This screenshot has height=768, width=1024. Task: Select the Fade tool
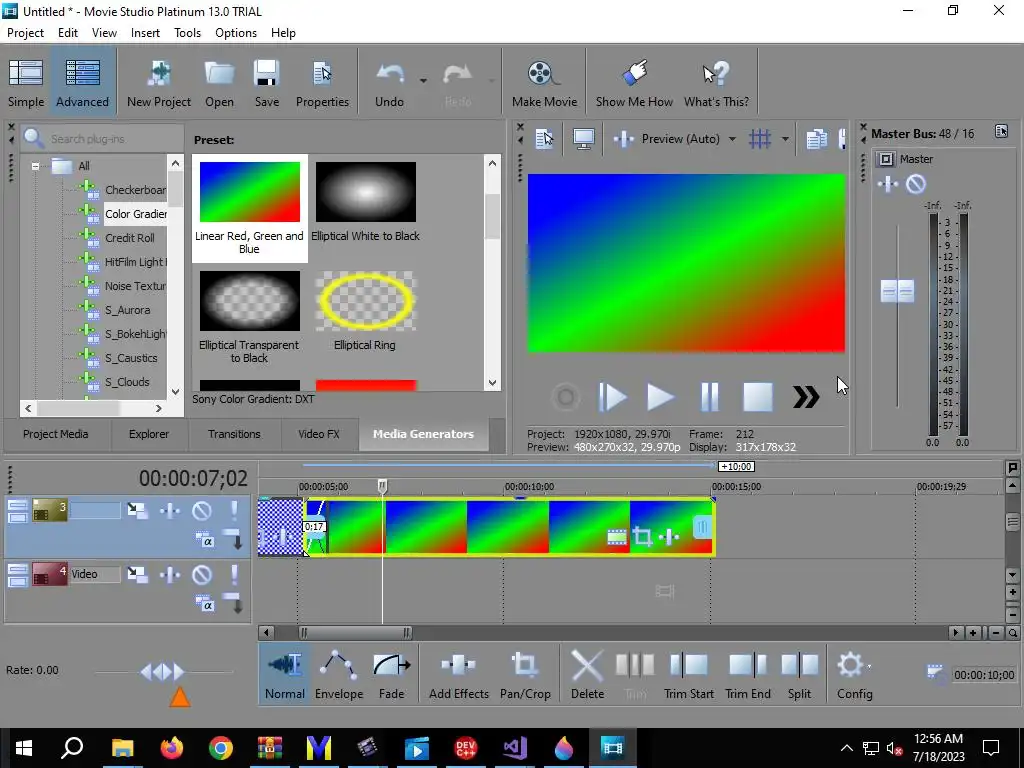click(391, 673)
